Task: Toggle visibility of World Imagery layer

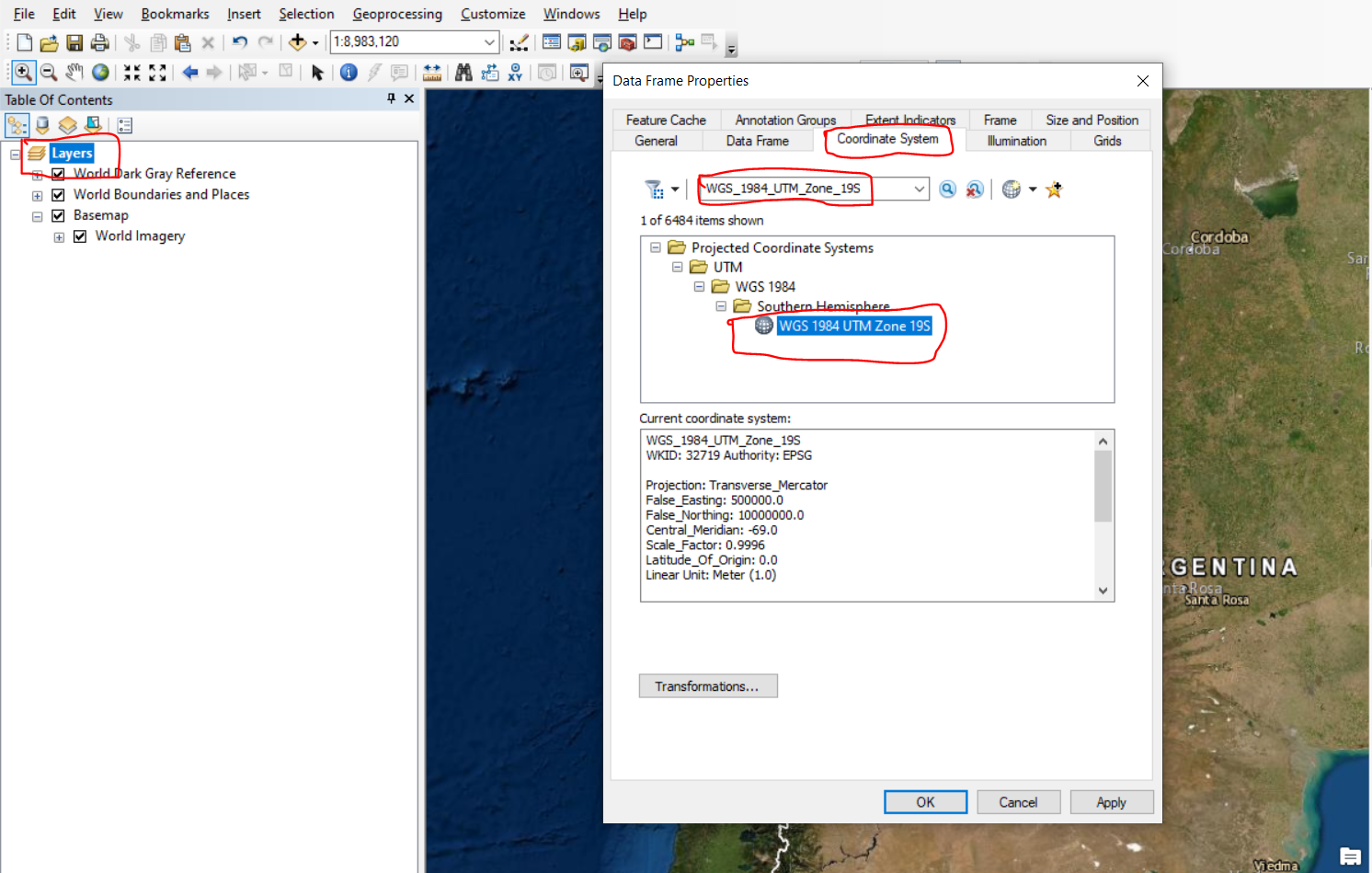Action: 80,235
